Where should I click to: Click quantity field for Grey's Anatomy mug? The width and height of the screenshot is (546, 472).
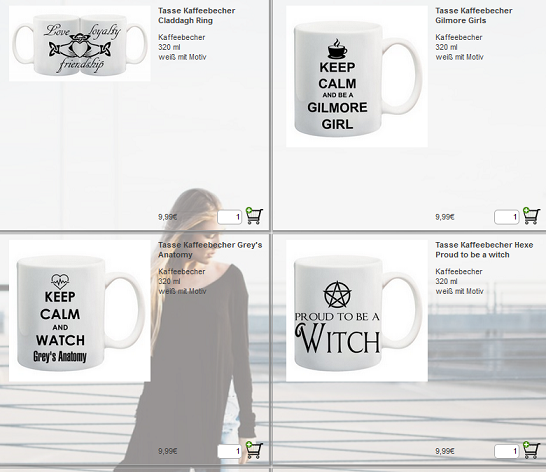[x=229, y=451]
